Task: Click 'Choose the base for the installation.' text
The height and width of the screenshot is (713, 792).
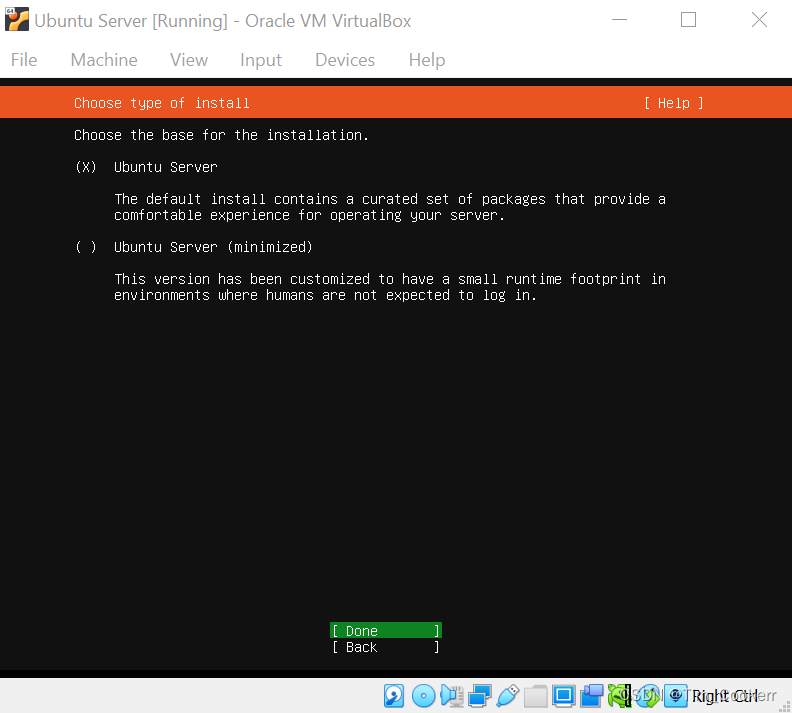Action: tap(221, 135)
